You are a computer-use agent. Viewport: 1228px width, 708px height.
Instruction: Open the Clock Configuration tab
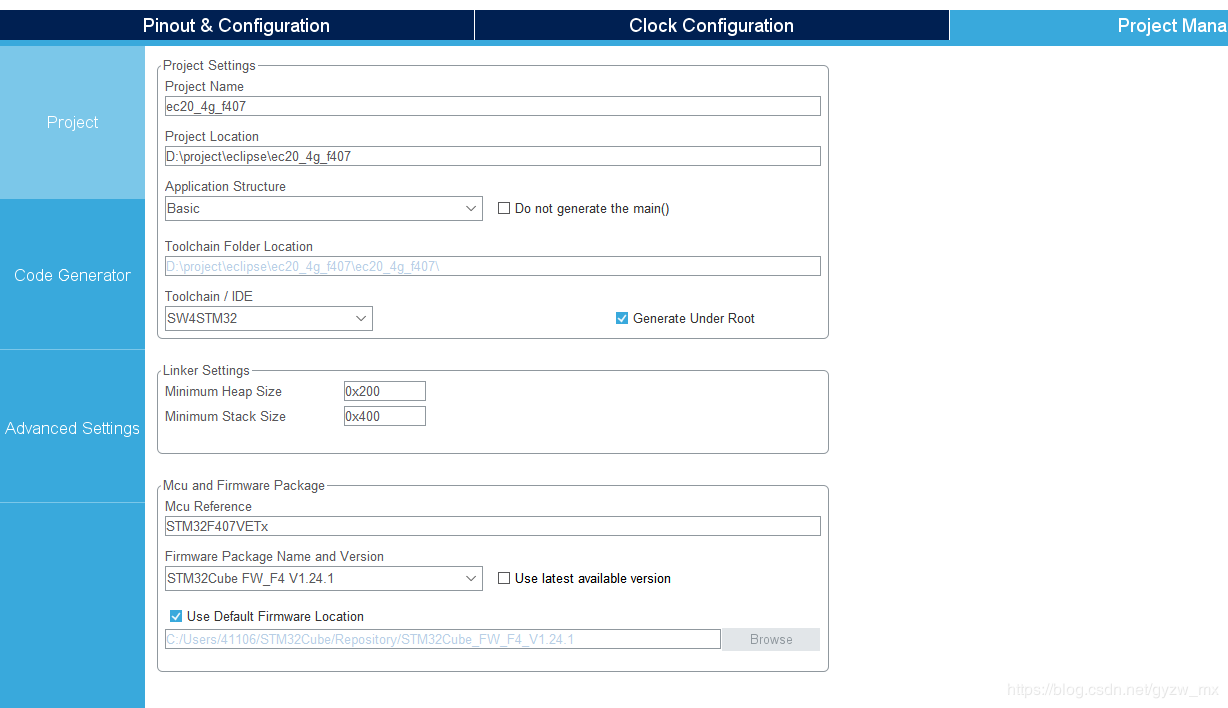coord(711,26)
